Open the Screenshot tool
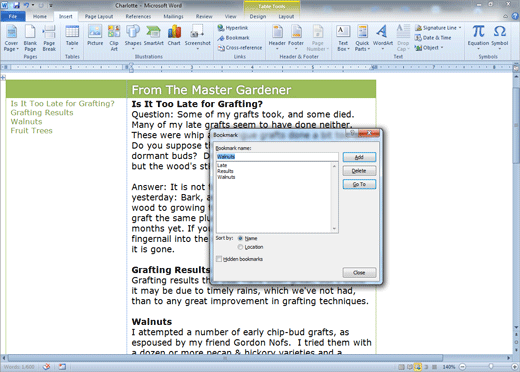The image size is (520, 372). click(x=197, y=38)
